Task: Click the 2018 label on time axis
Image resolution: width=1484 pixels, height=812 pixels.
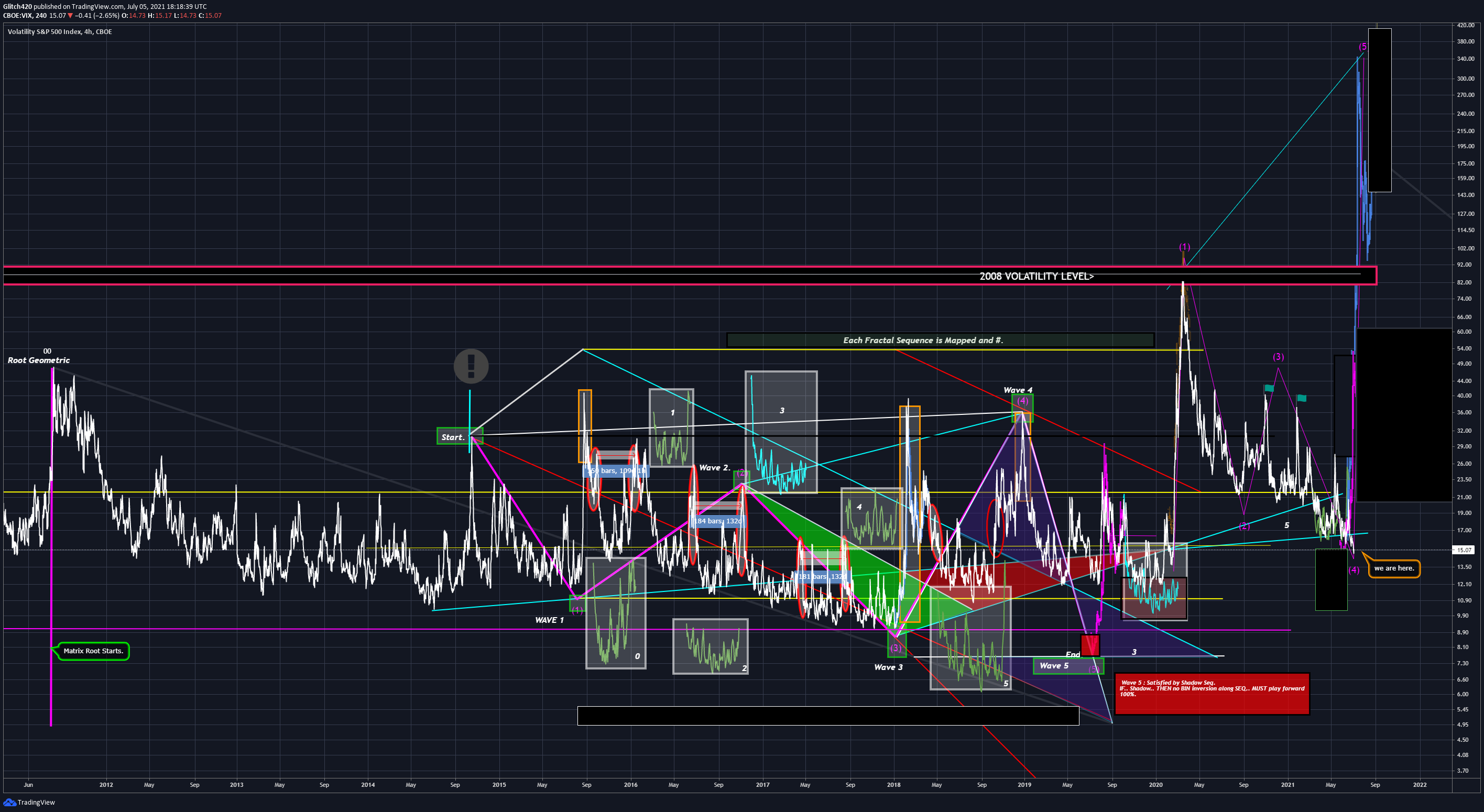Action: click(x=893, y=784)
